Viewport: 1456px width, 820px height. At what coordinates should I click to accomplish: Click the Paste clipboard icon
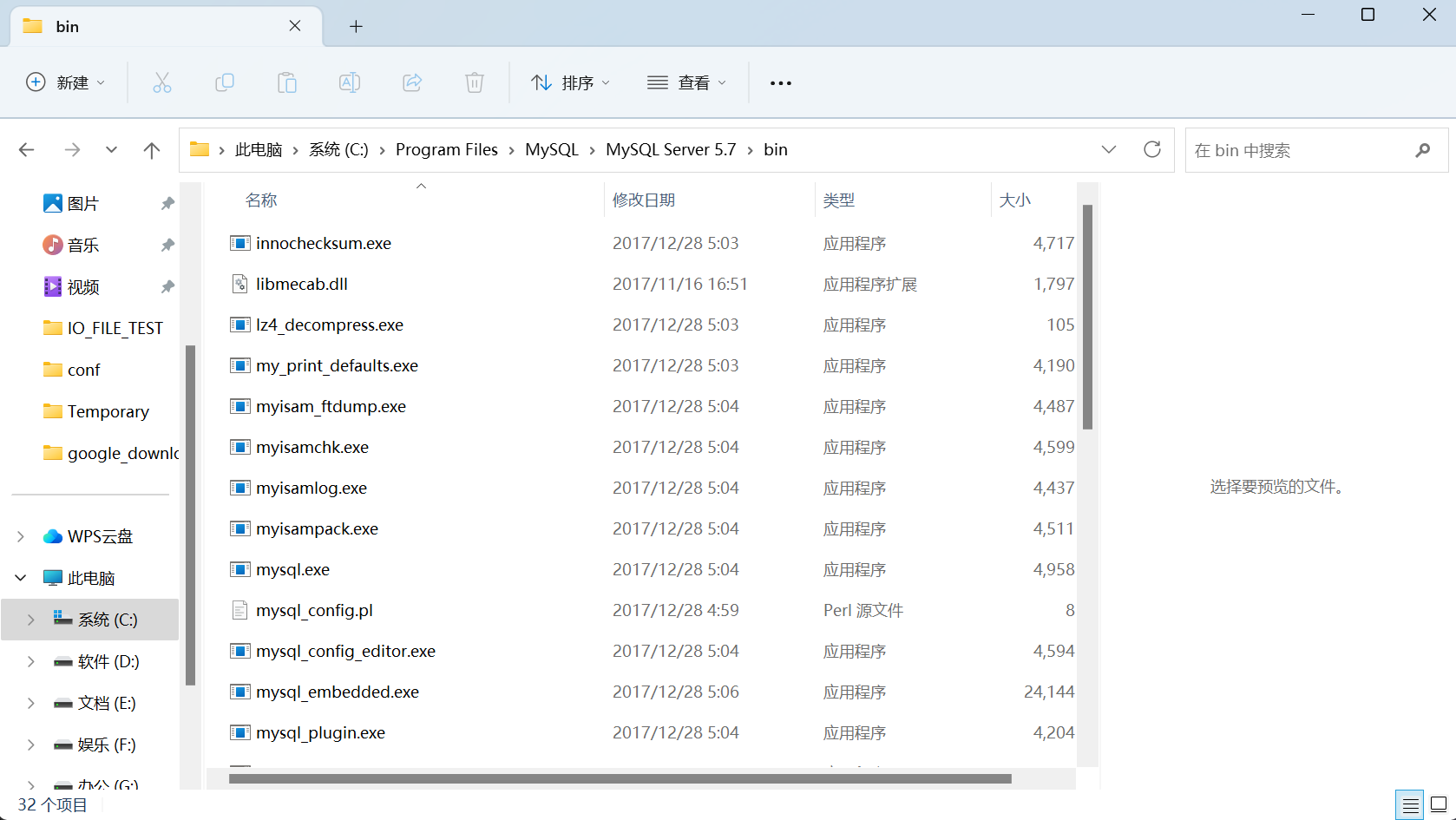(x=287, y=82)
